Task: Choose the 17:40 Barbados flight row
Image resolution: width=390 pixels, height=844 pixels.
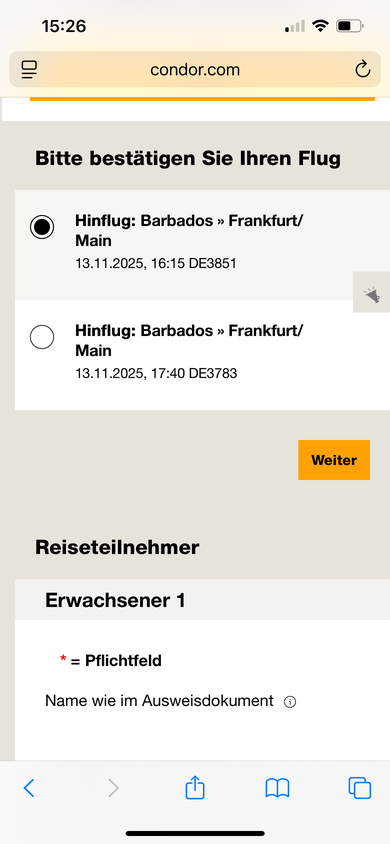Action: click(x=202, y=355)
